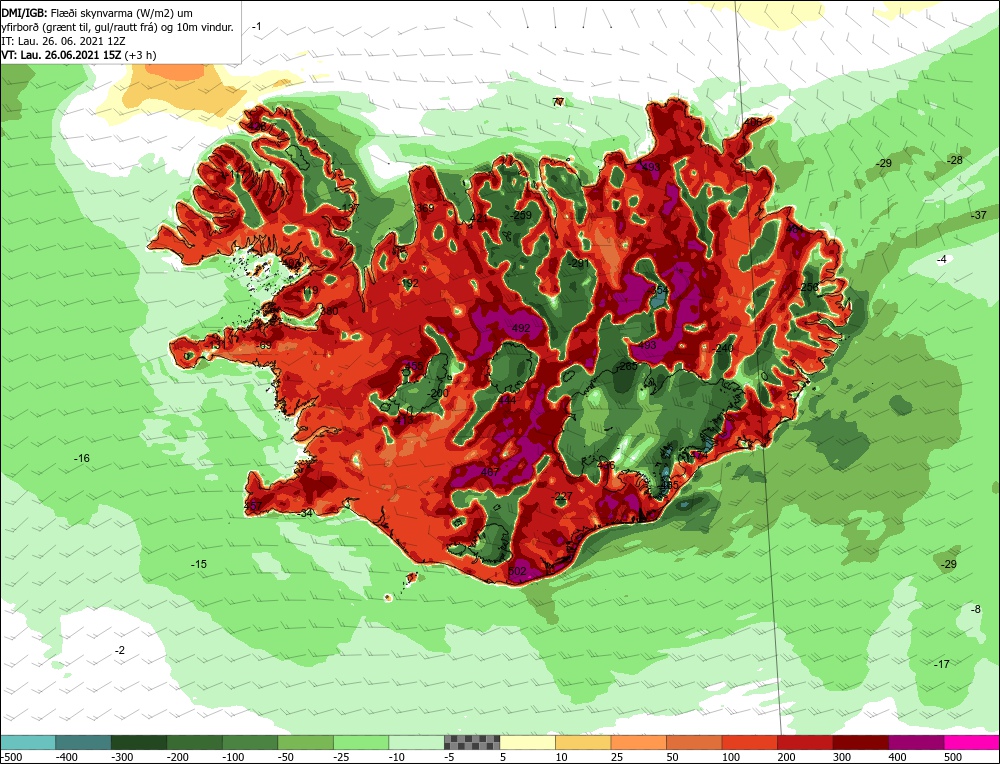The image size is (1000, 764).
Task: Click the '-227' value in southern Iceland
Action: 562,496
